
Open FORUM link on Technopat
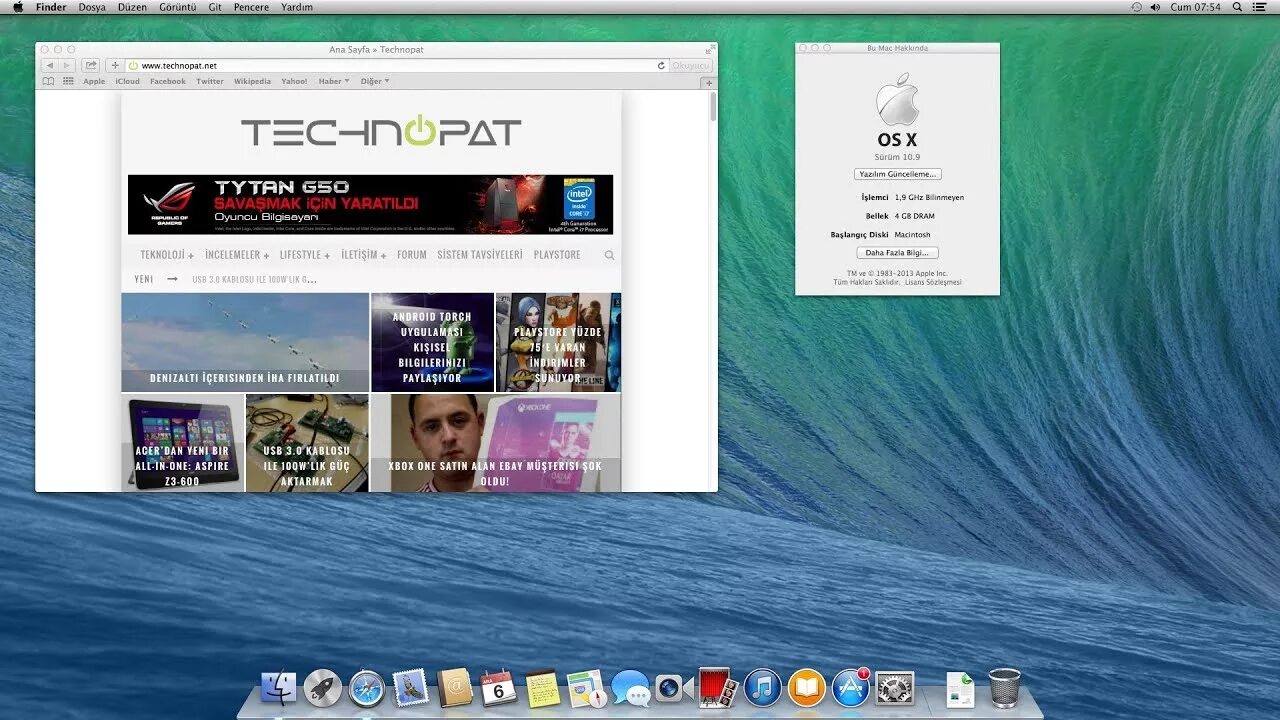(412, 255)
